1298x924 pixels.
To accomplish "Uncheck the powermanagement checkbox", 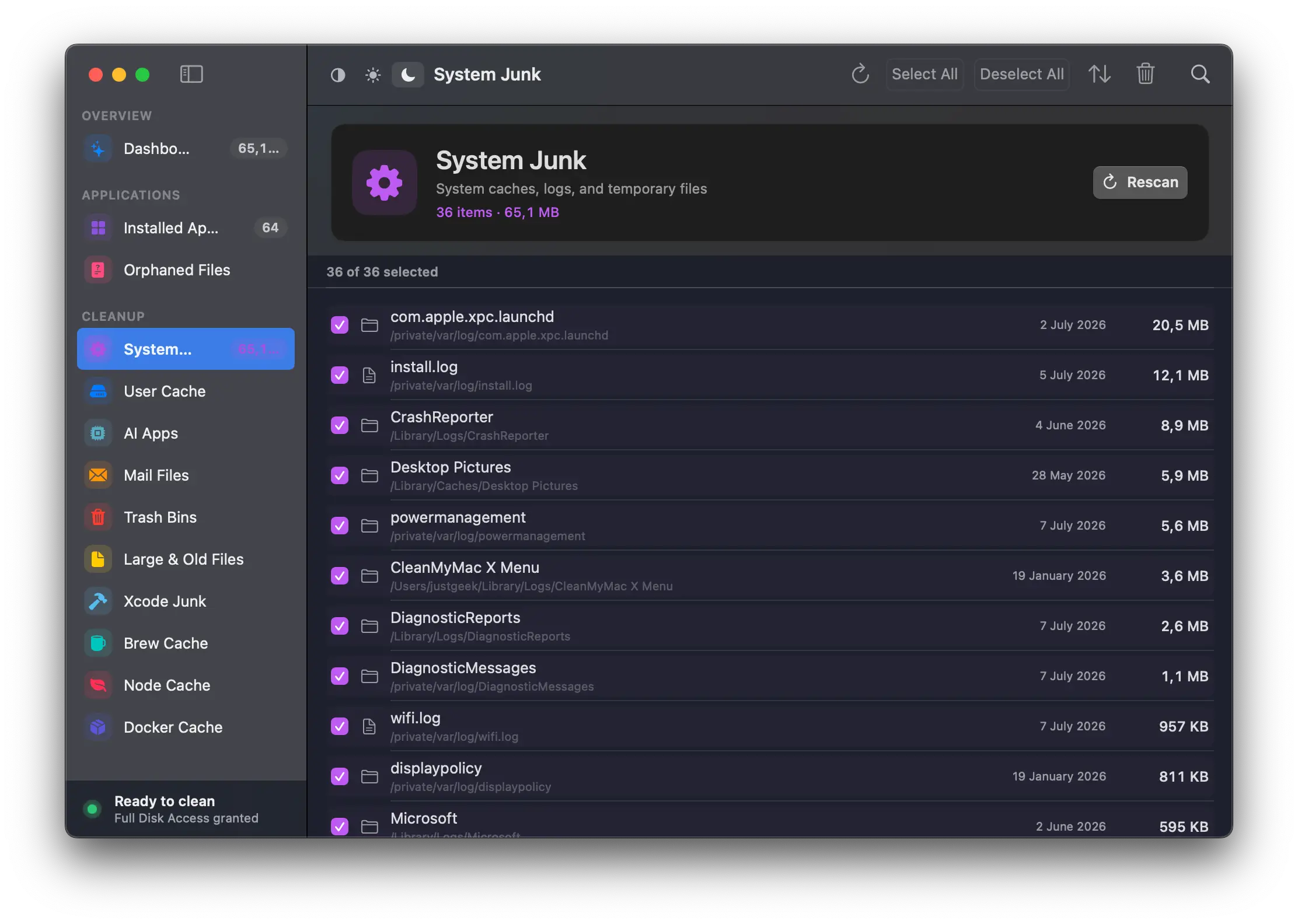I will (x=340, y=526).
